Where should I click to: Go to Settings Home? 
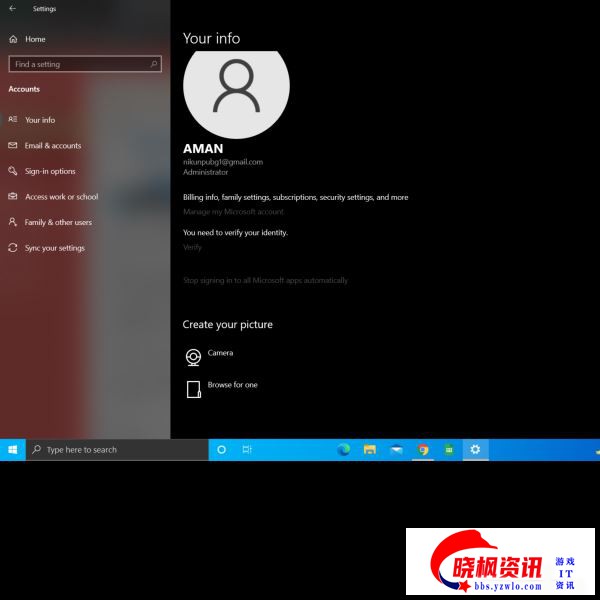(35, 39)
